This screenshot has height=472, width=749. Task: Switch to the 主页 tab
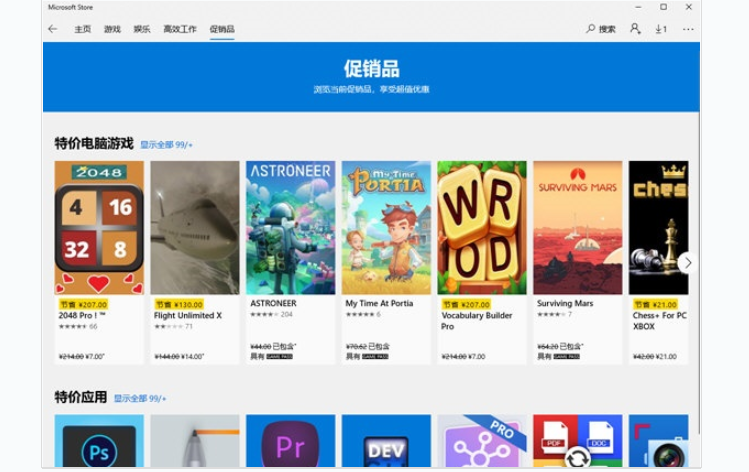pos(82,29)
